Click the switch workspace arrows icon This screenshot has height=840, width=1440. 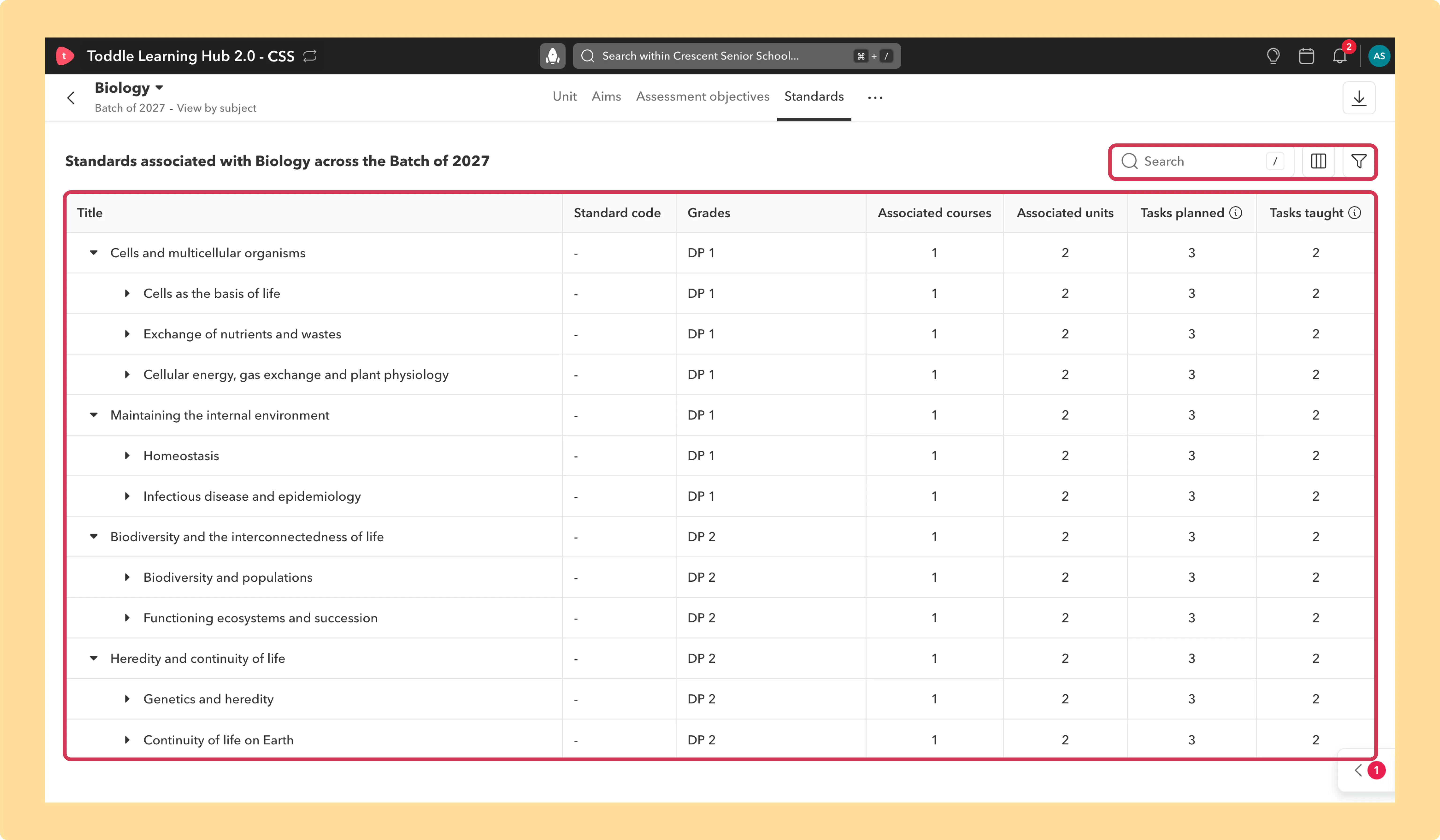[x=310, y=56]
